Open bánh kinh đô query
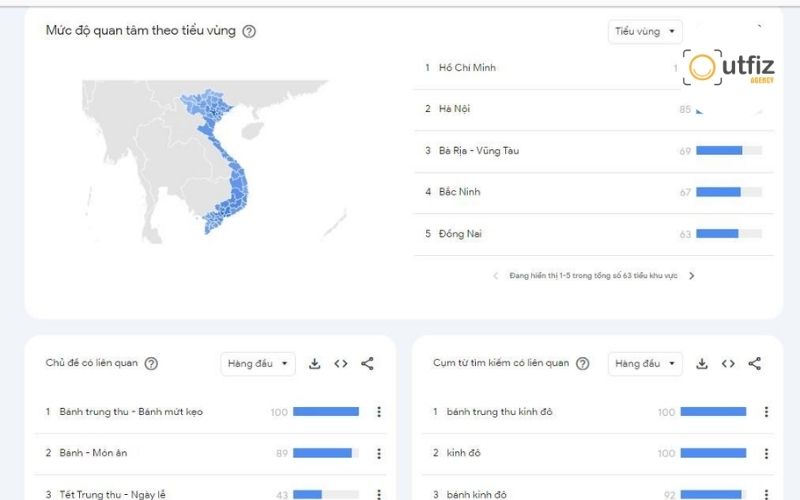This screenshot has height=500, width=800. coord(477,494)
